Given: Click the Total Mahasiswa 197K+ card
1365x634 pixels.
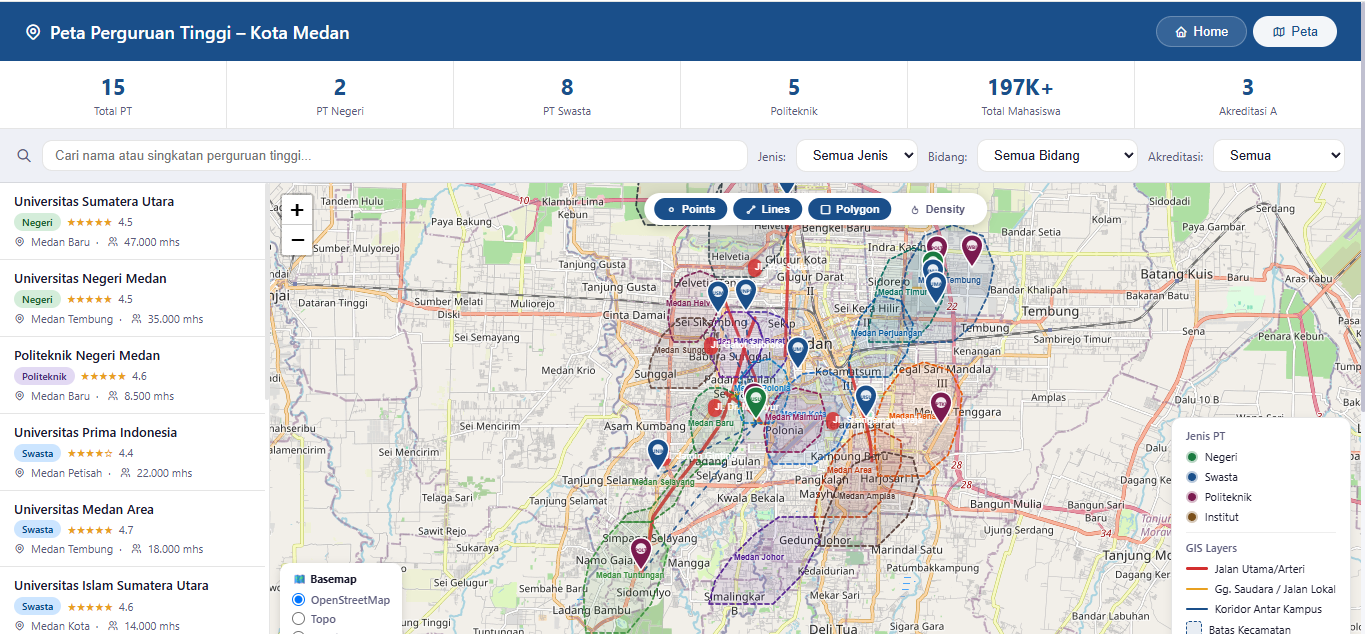Looking at the screenshot, I should click(x=1021, y=95).
